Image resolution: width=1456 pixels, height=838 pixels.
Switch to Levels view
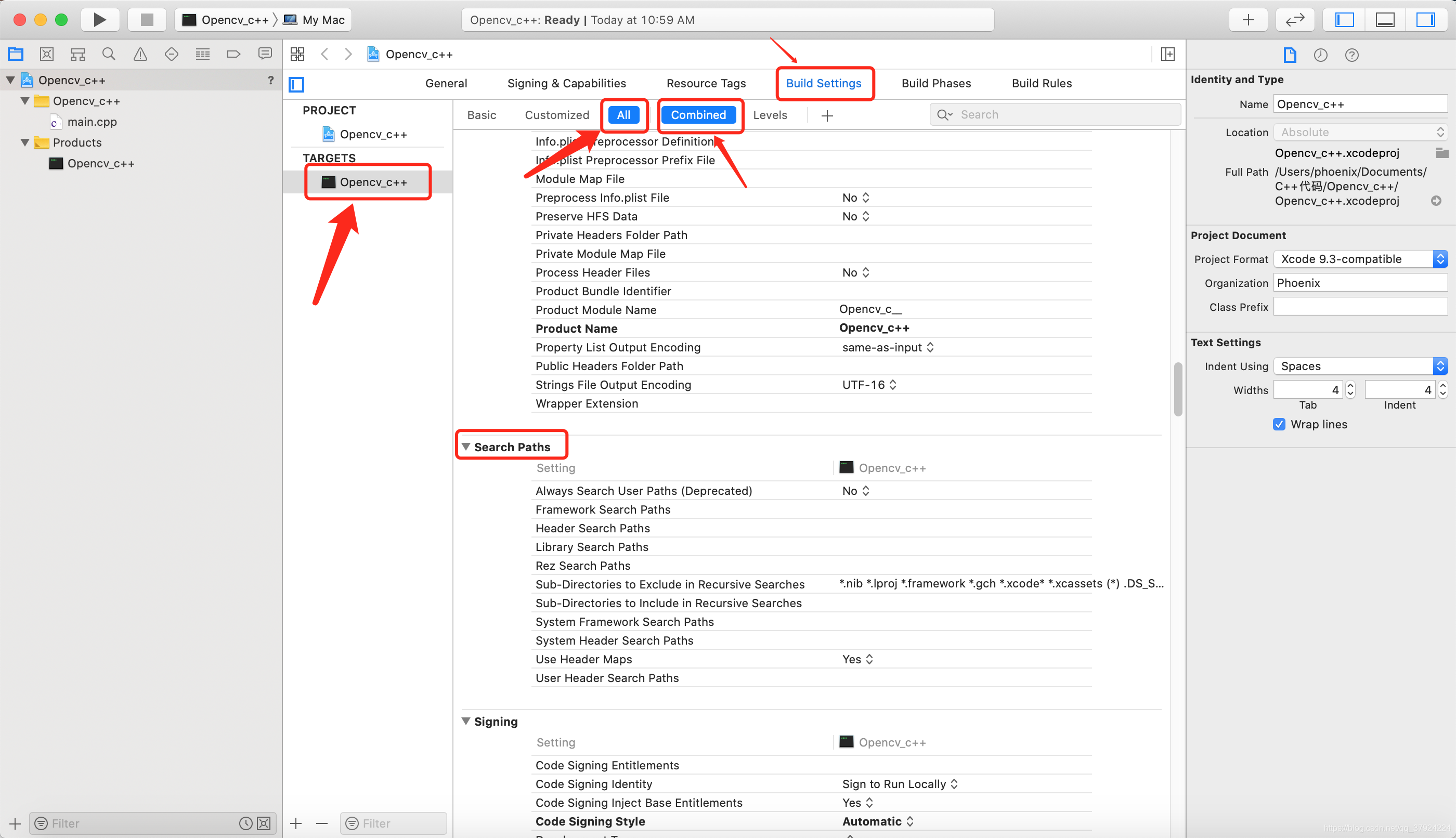(x=770, y=115)
